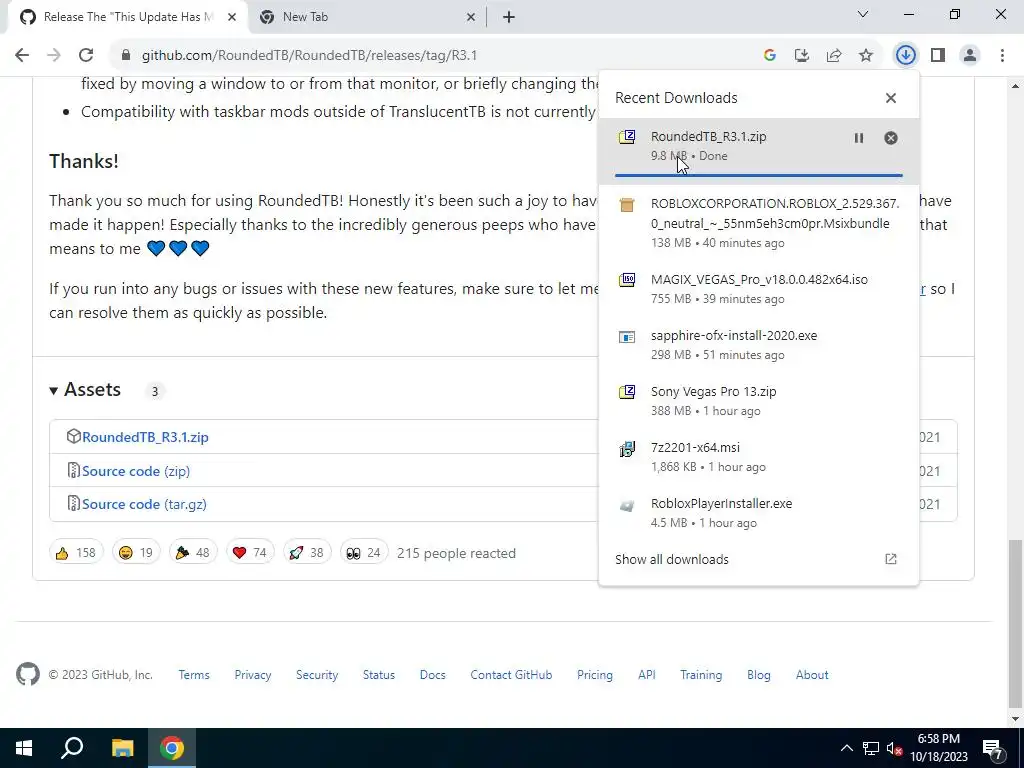
Task: Open Windows taskbar search
Action: coord(72,748)
